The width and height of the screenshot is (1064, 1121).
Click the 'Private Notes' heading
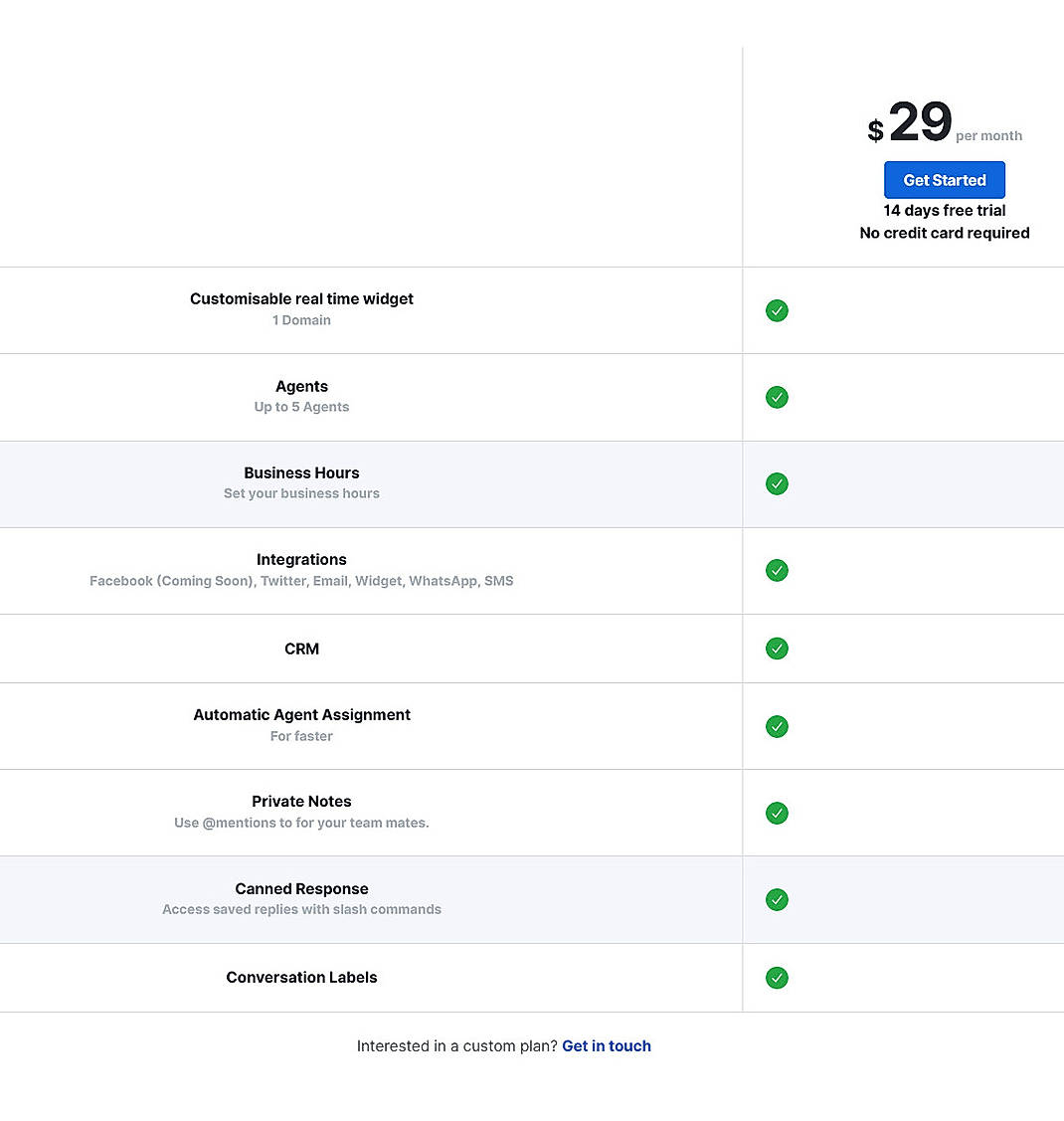click(301, 802)
